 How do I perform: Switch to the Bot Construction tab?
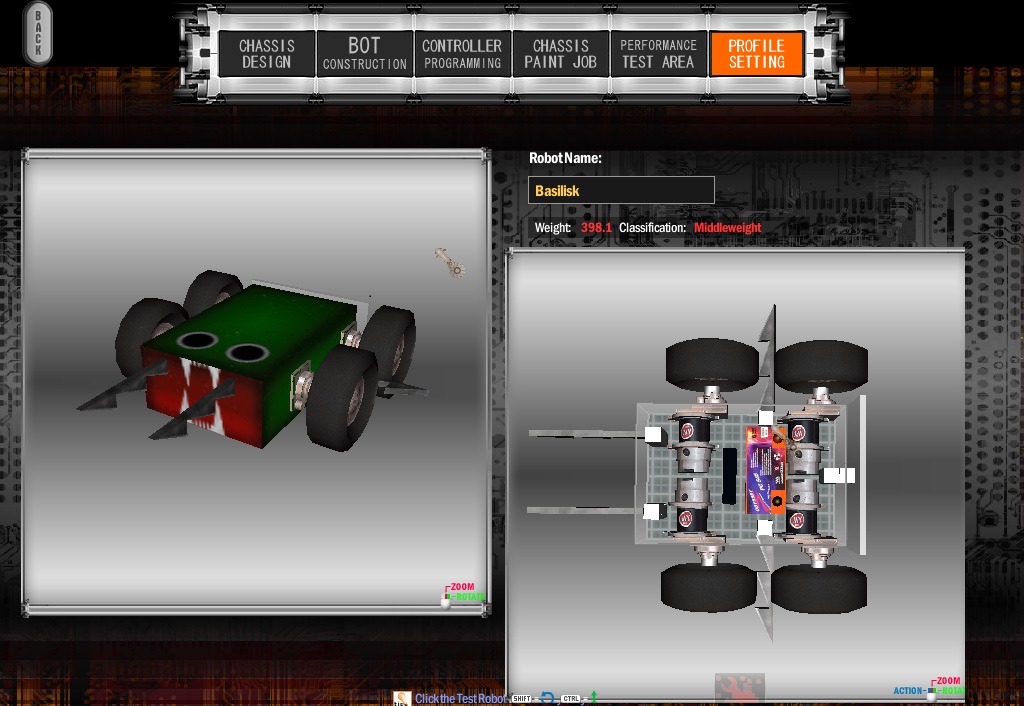click(x=364, y=54)
